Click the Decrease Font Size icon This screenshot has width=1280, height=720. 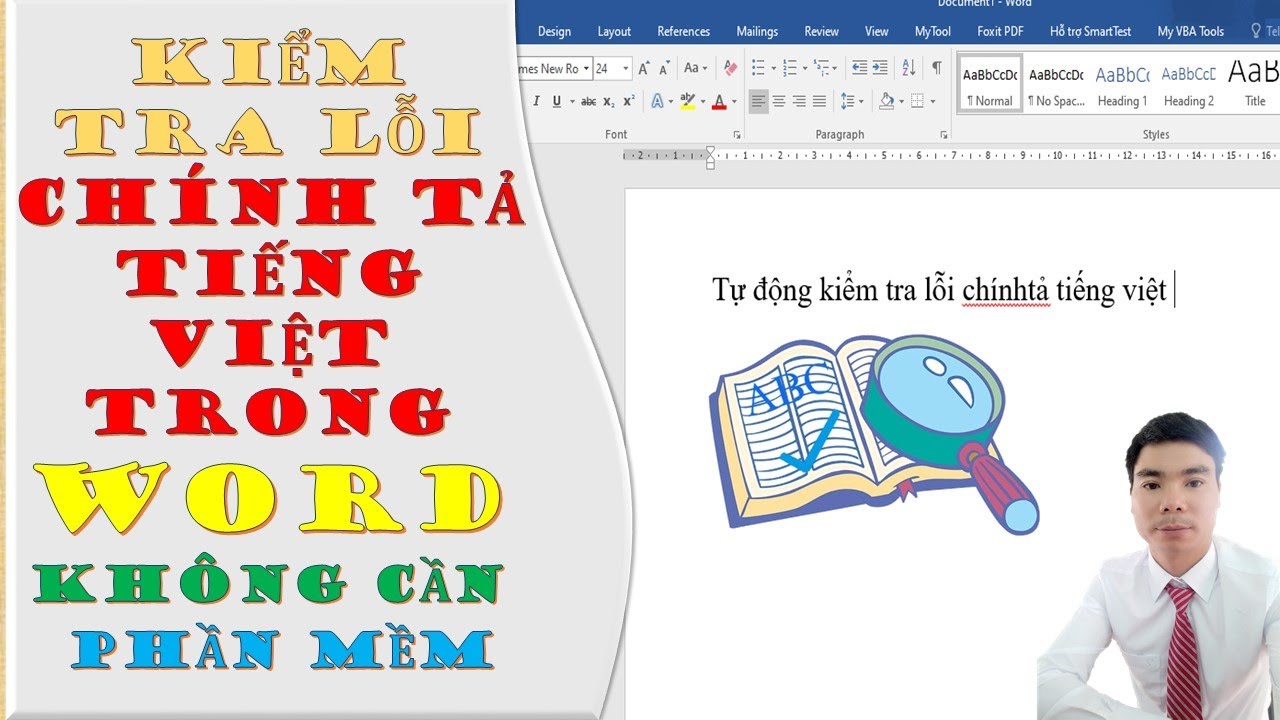click(x=664, y=68)
